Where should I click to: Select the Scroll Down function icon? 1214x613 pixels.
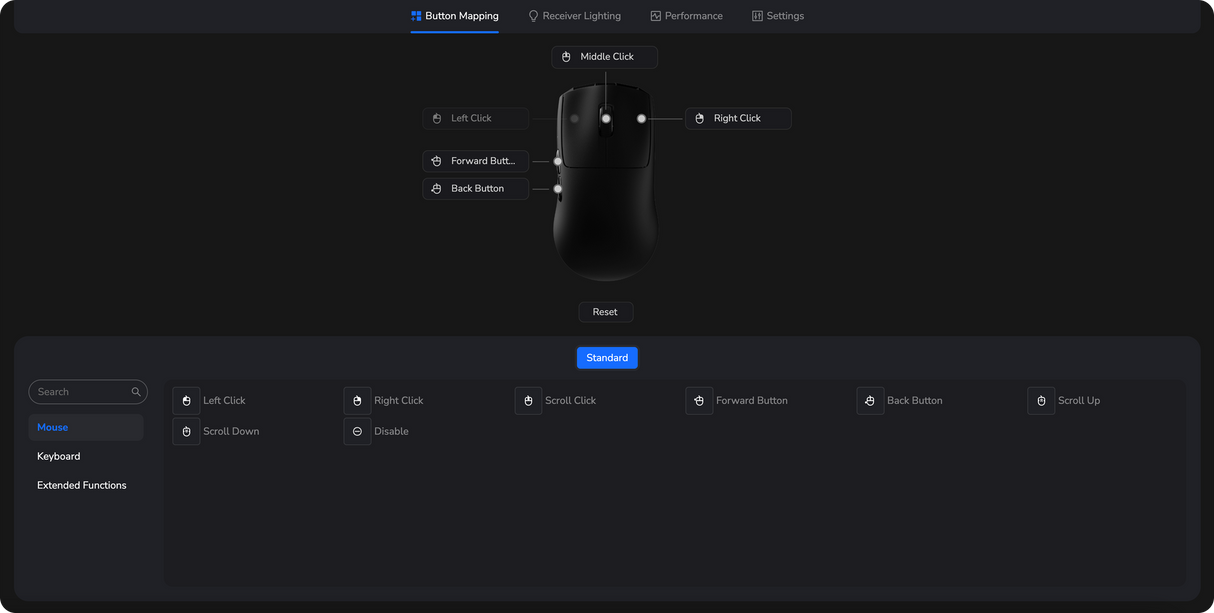pos(186,432)
